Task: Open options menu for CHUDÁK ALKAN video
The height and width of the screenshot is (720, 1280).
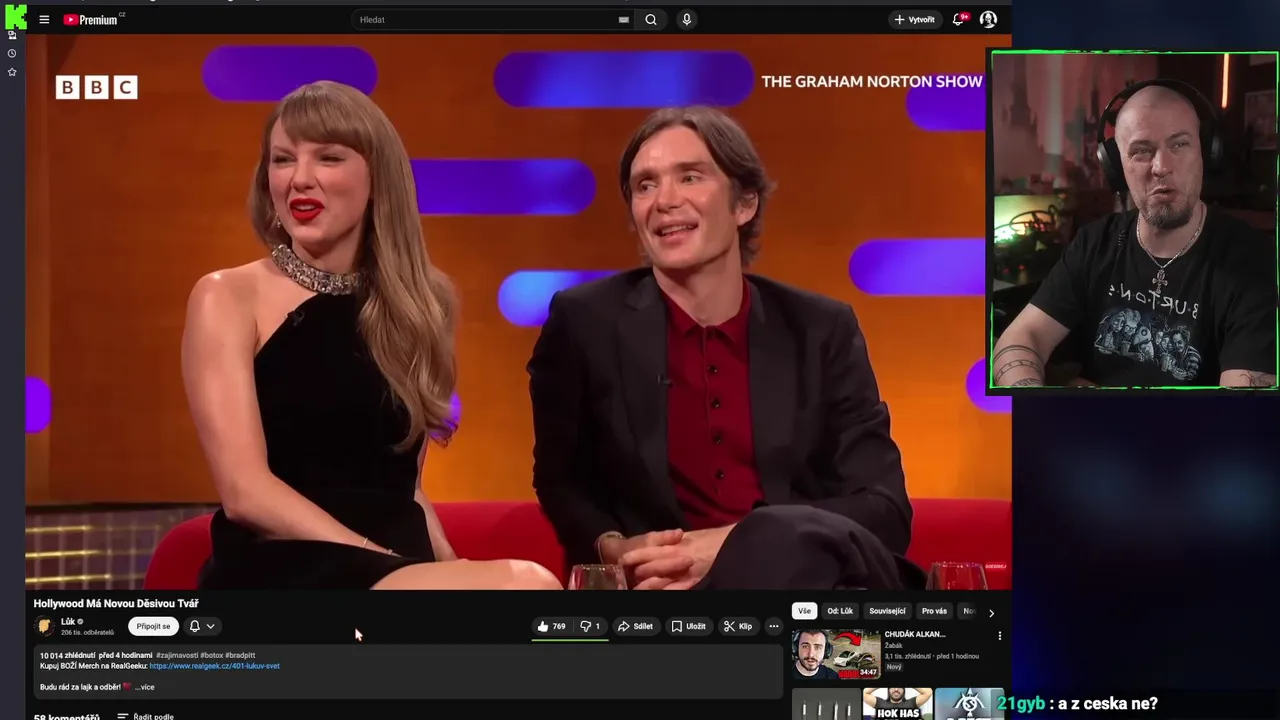Action: (x=999, y=636)
